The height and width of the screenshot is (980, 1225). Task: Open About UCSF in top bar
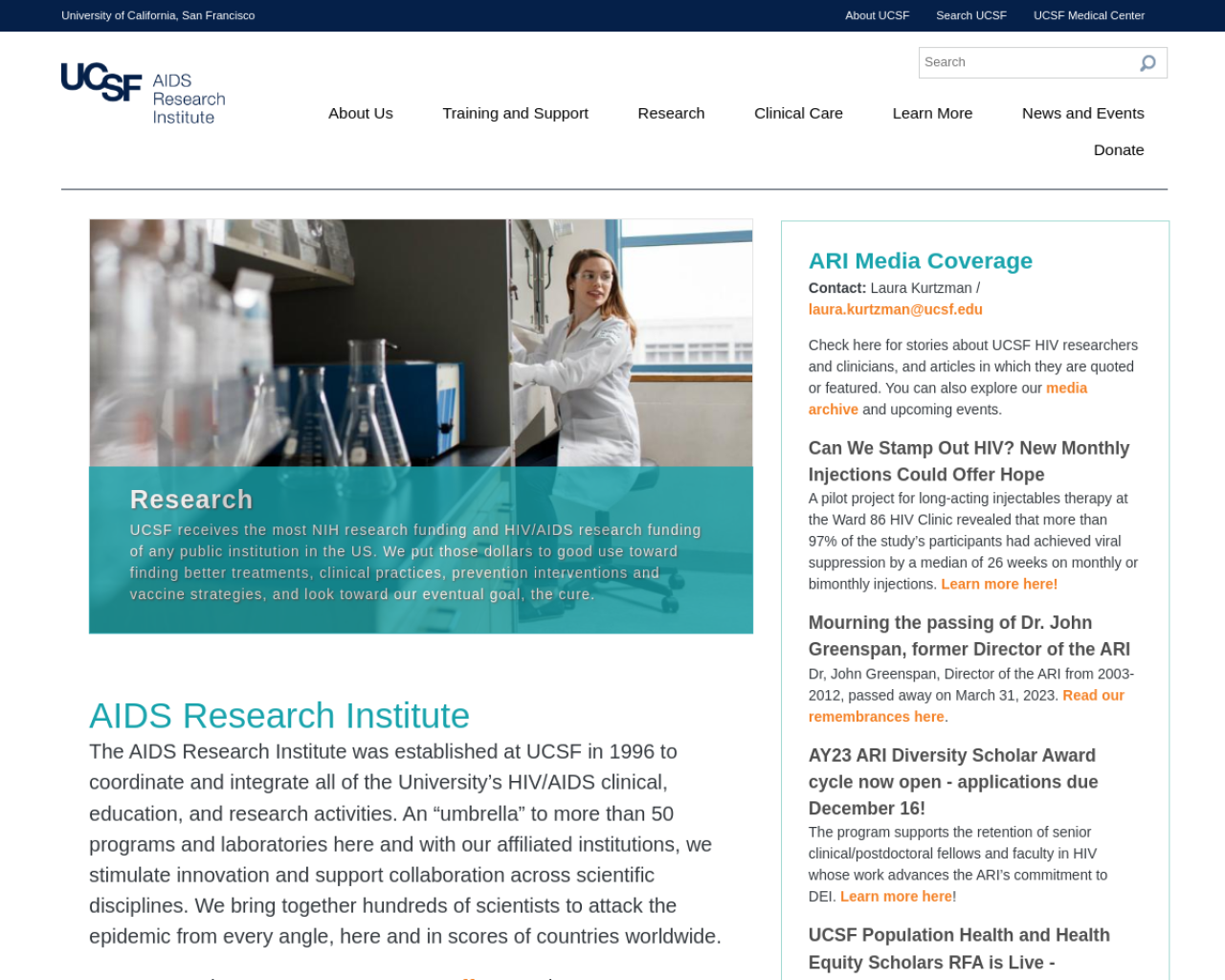[877, 15]
